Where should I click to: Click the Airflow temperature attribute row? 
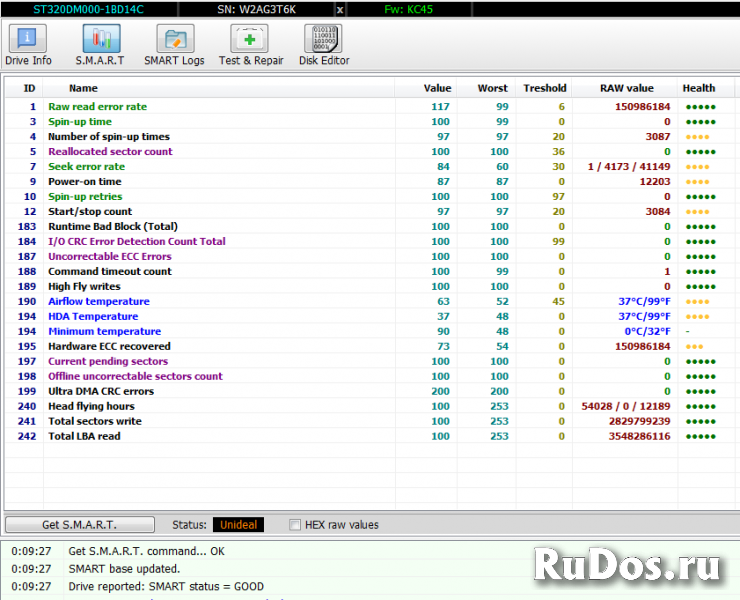tap(99, 302)
